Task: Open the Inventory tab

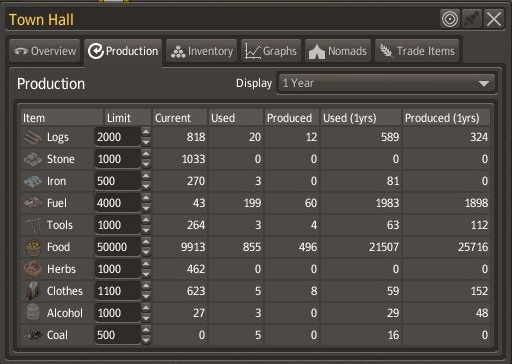Action: [x=202, y=51]
